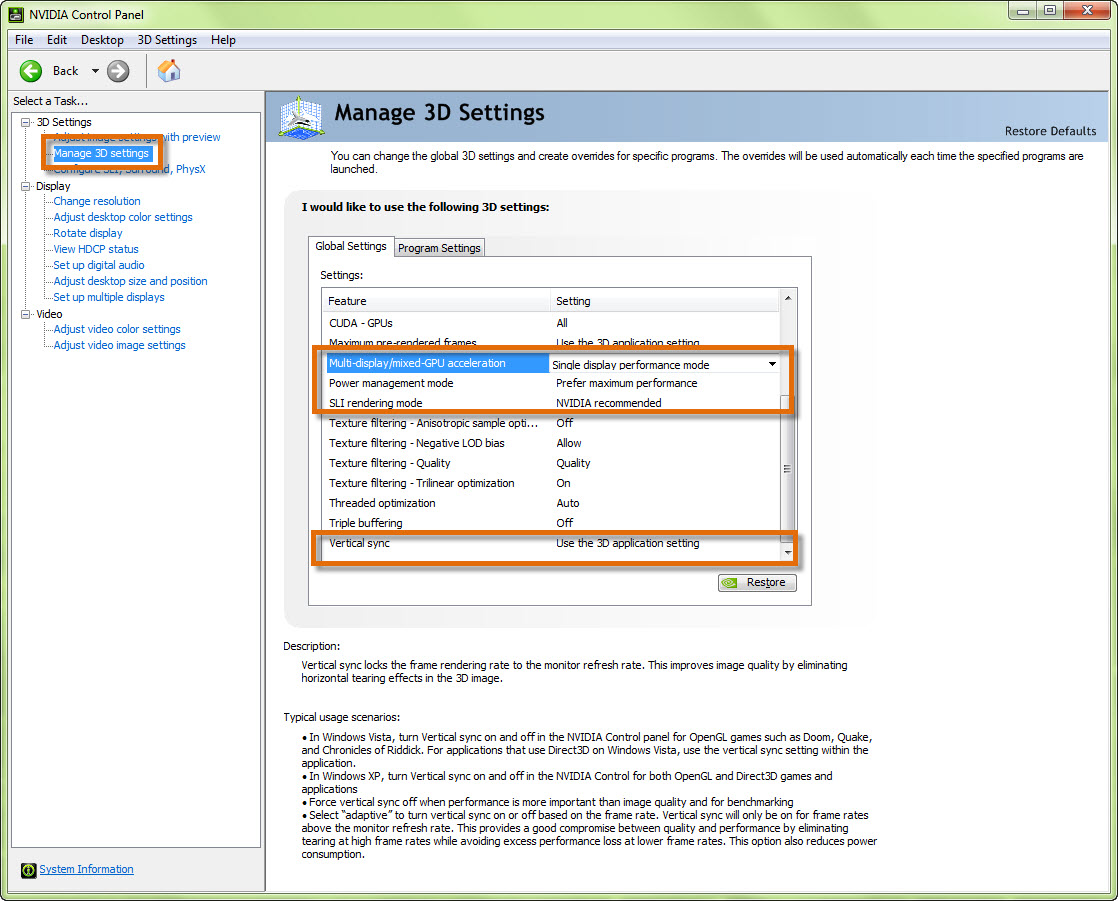1118x901 pixels.
Task: Open the File menu
Action: [x=24, y=40]
